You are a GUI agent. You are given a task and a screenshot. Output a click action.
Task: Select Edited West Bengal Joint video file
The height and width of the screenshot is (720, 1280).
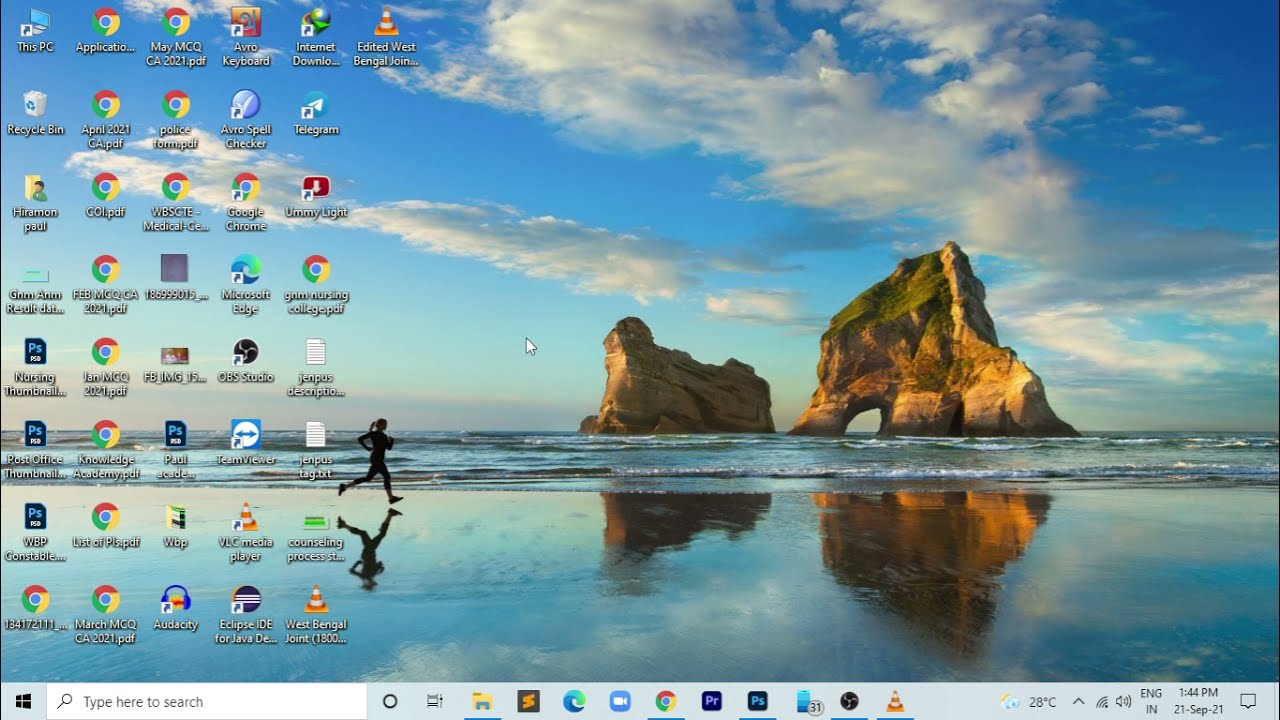click(x=386, y=37)
